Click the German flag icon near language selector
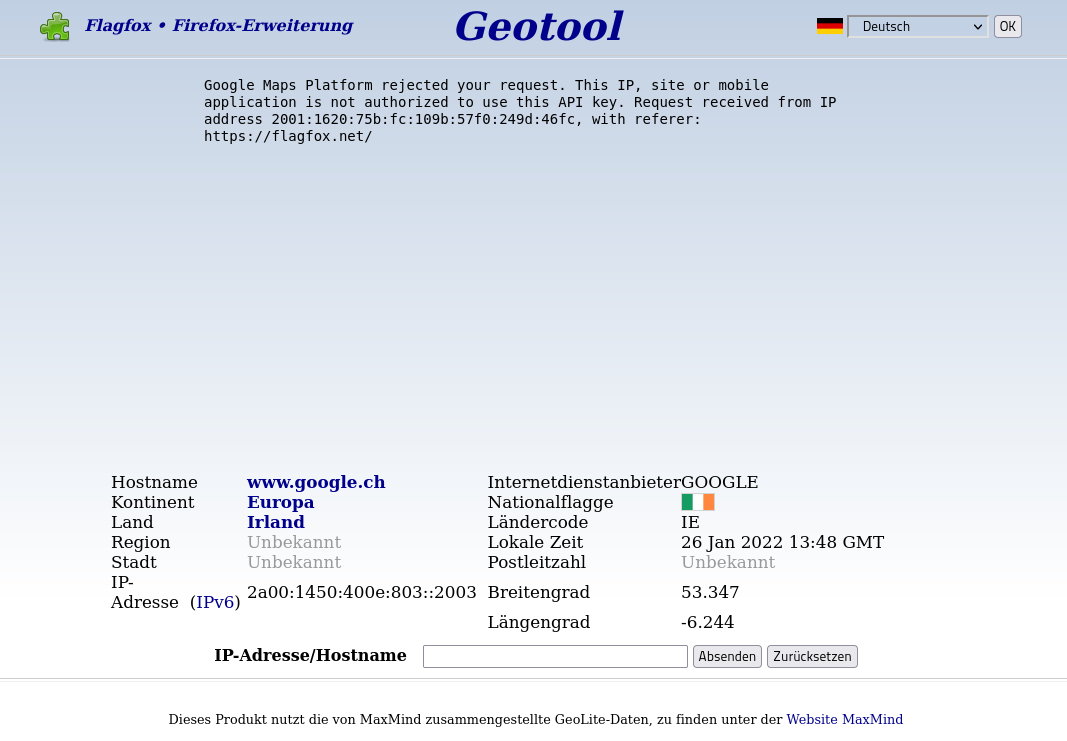The width and height of the screenshot is (1067, 741). coord(830,26)
